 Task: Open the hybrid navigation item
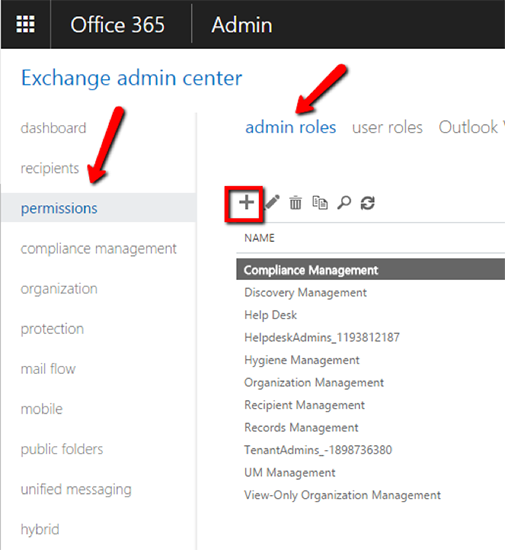click(40, 529)
